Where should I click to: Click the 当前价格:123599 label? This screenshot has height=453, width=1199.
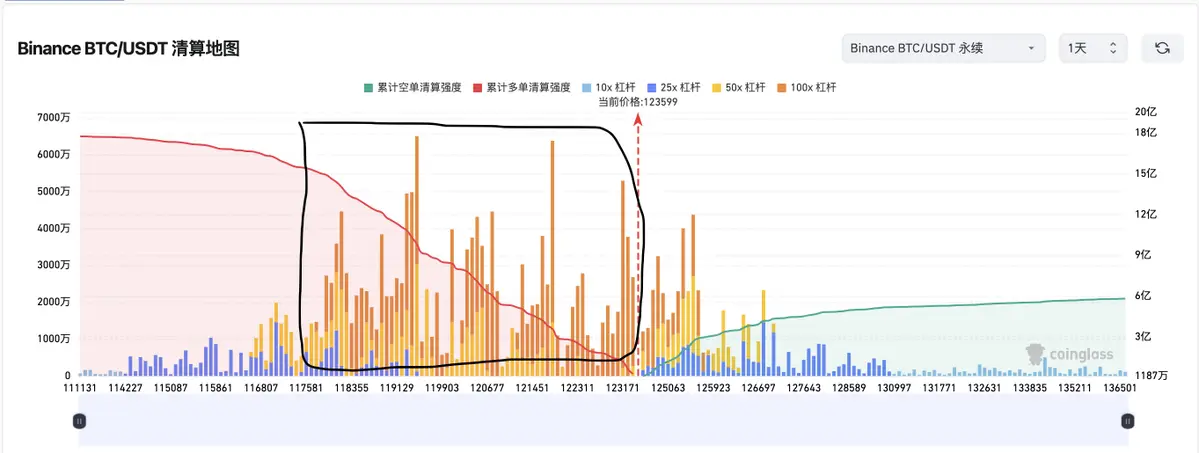pyautogui.click(x=638, y=101)
